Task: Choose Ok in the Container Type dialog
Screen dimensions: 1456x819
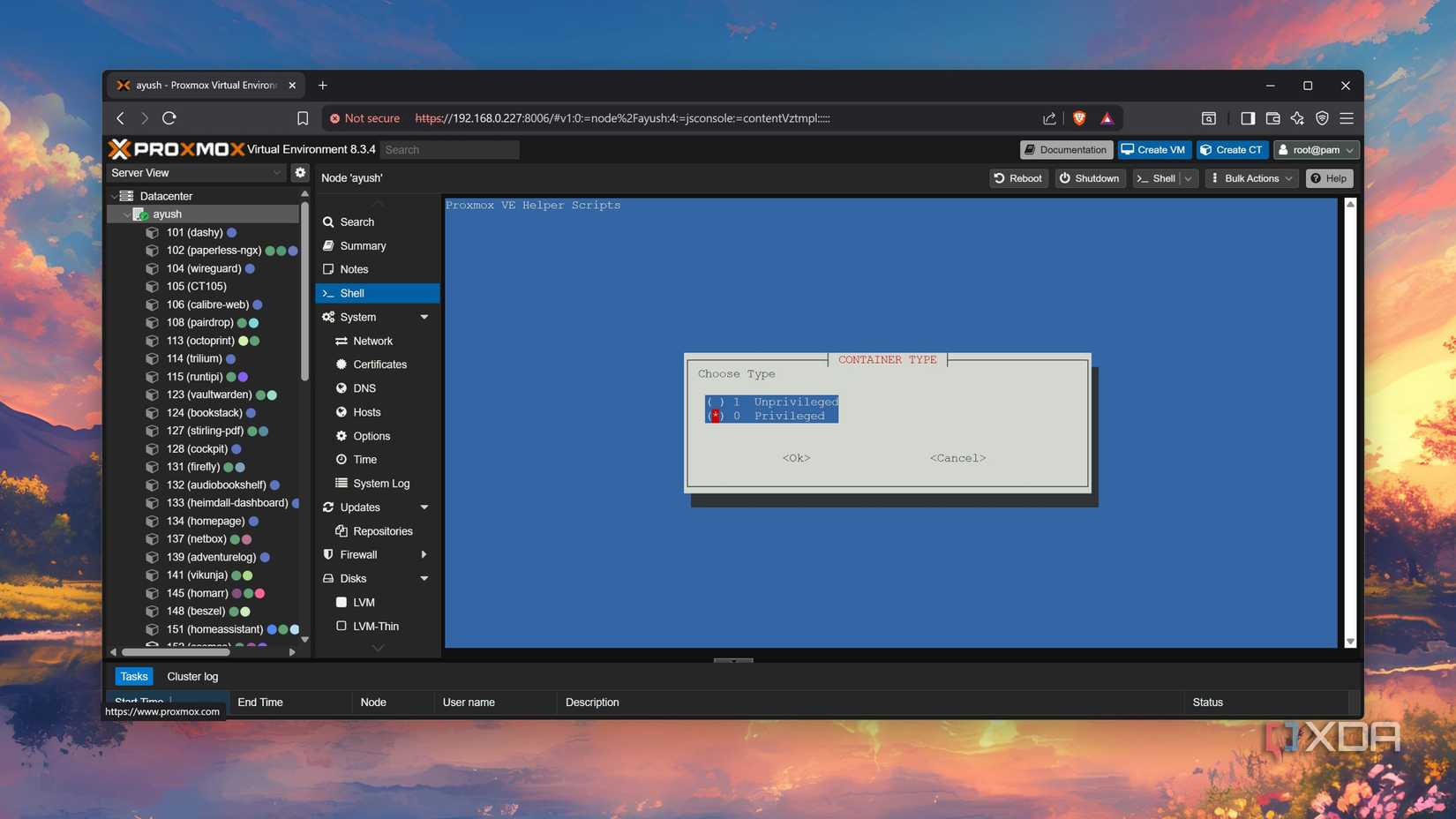Action: [794, 457]
